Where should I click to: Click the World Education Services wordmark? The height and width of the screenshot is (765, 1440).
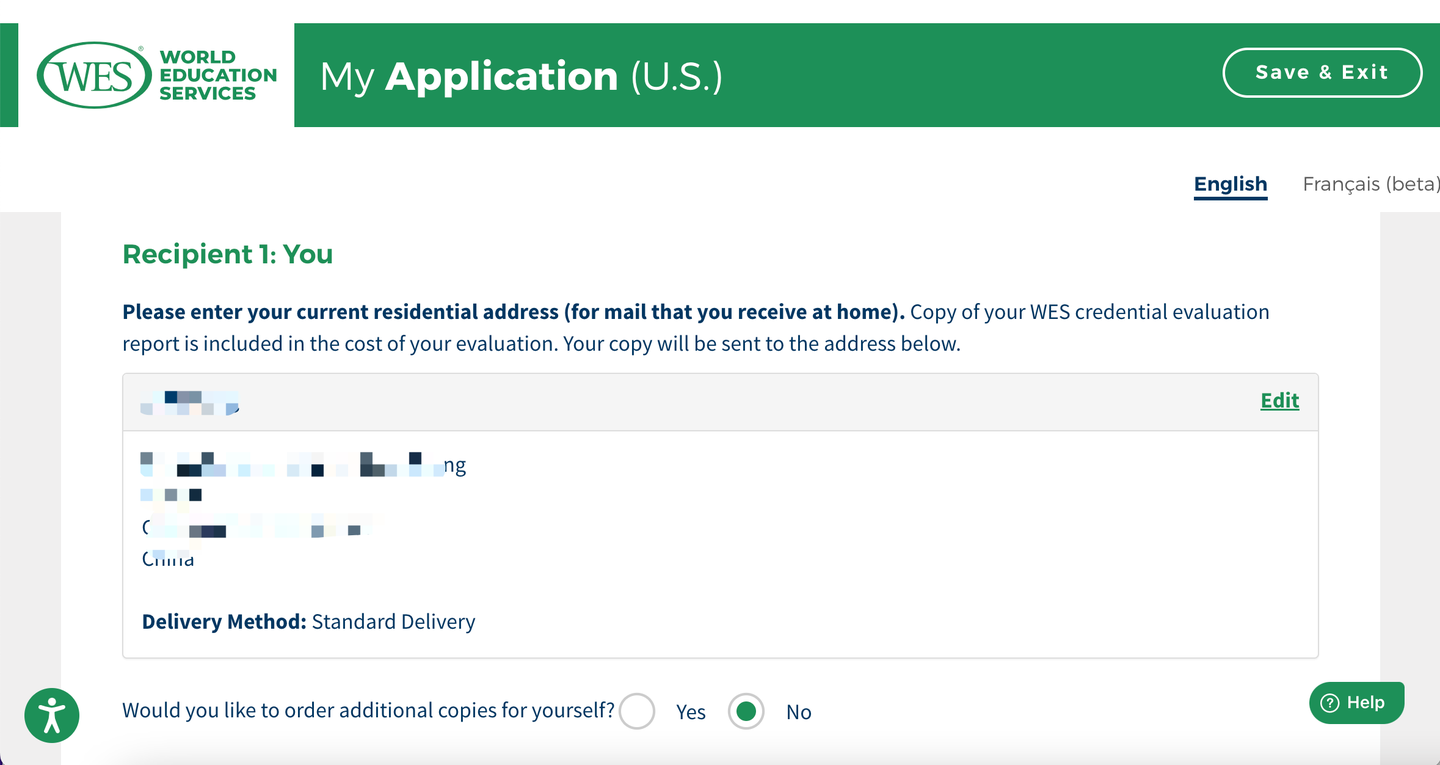tap(218, 75)
